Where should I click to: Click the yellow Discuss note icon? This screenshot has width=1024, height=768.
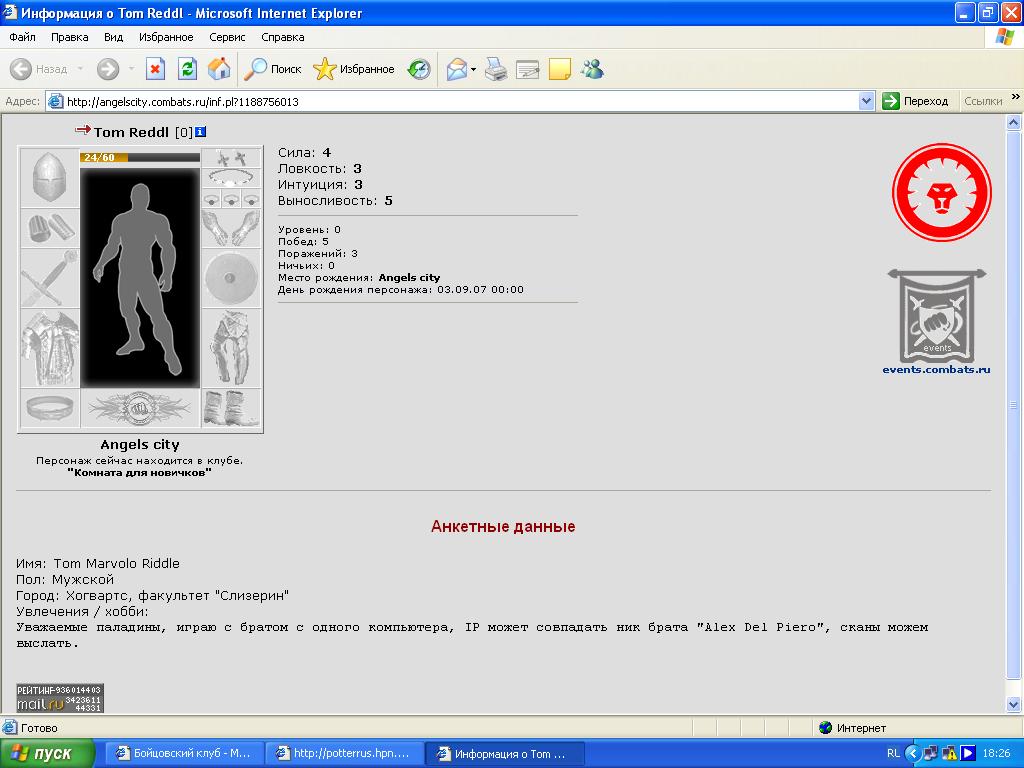coord(560,69)
